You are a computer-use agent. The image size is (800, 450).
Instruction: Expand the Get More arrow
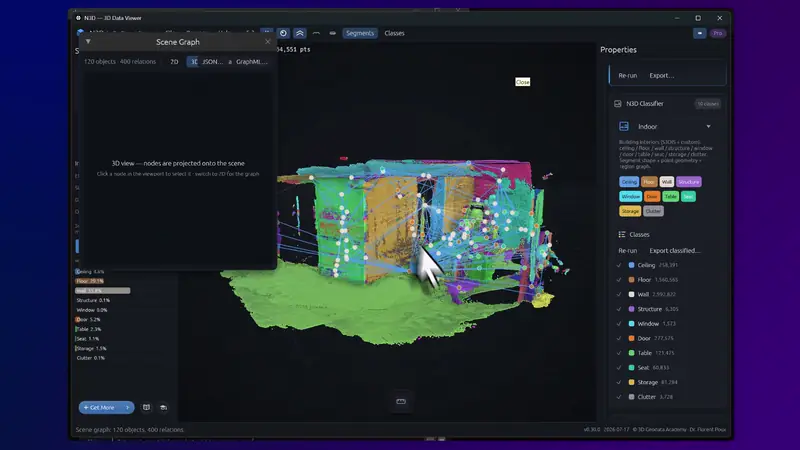click(x=127, y=408)
